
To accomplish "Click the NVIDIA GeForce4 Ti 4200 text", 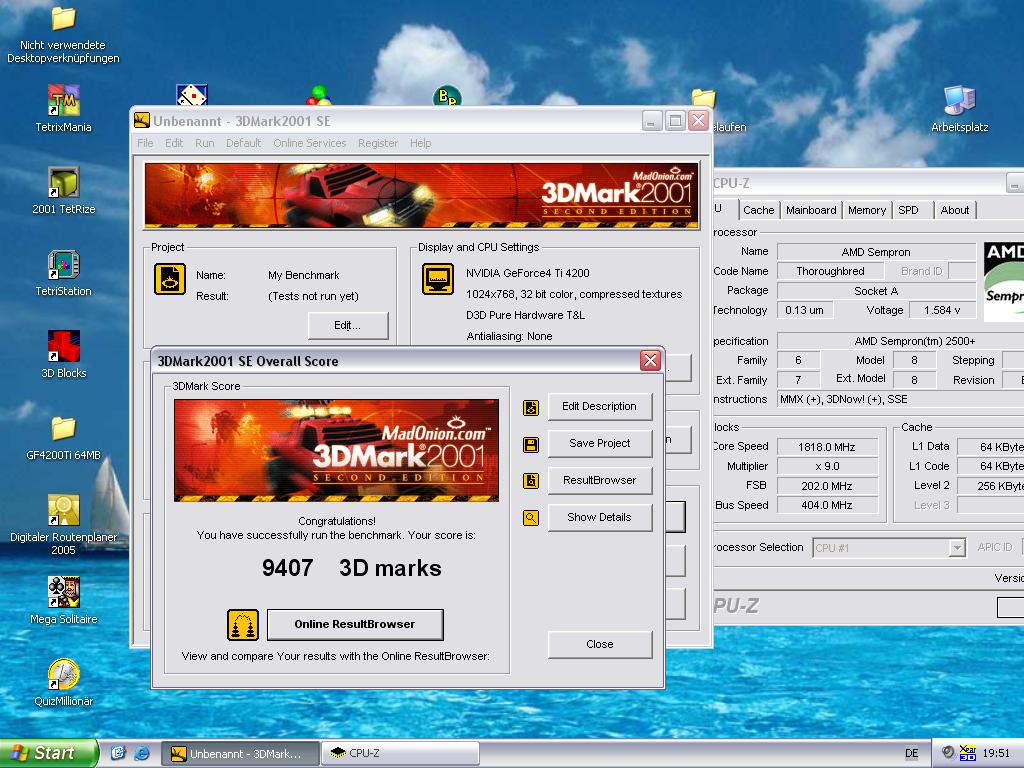I will 528,273.
